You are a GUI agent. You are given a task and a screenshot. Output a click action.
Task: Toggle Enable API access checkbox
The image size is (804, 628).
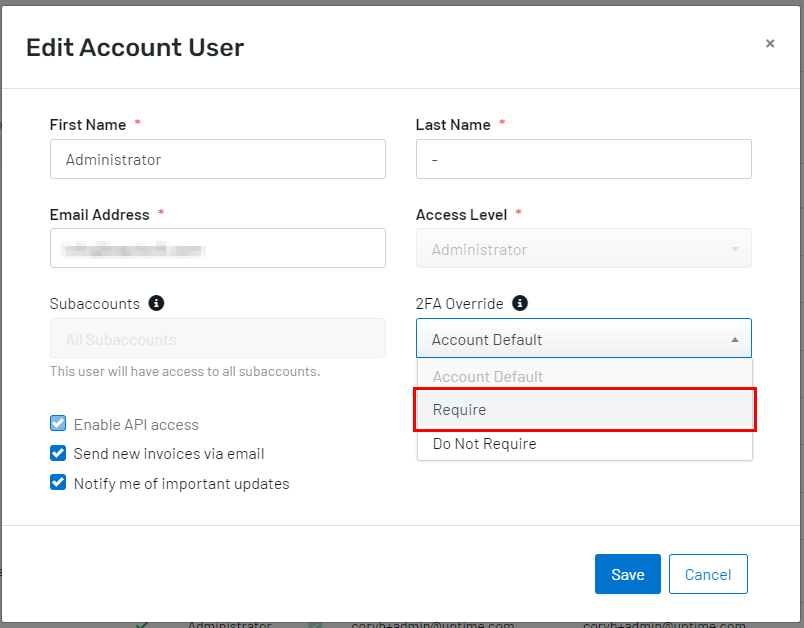58,424
